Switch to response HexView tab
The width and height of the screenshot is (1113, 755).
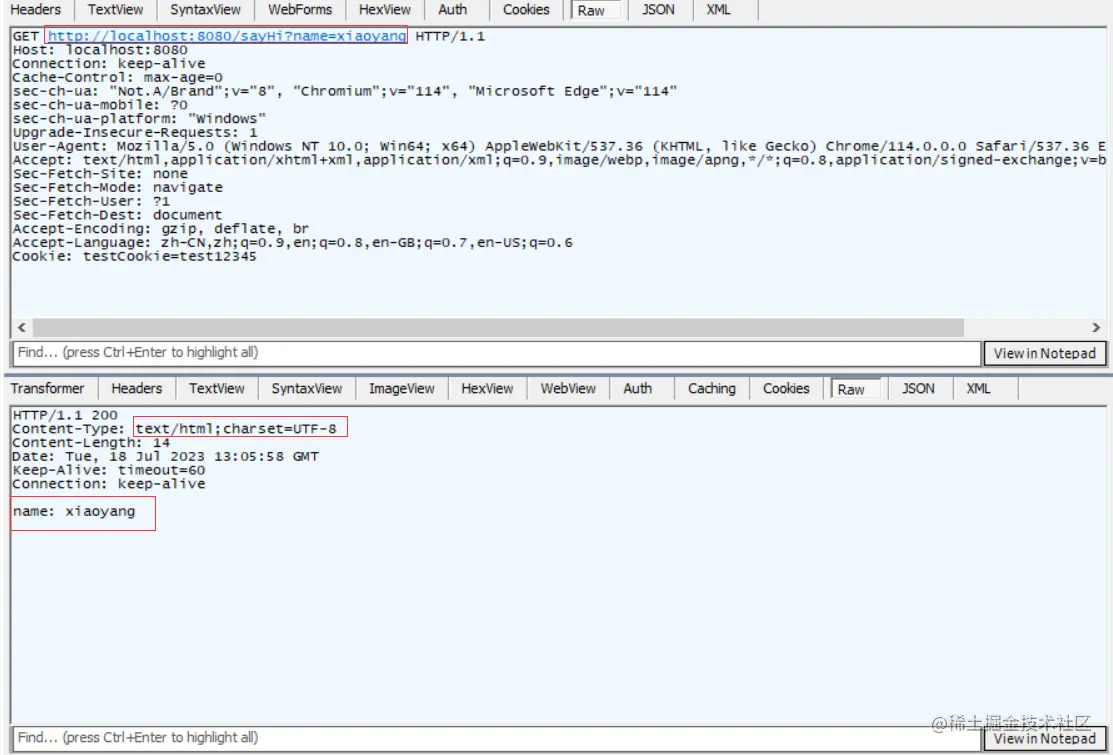click(x=487, y=389)
